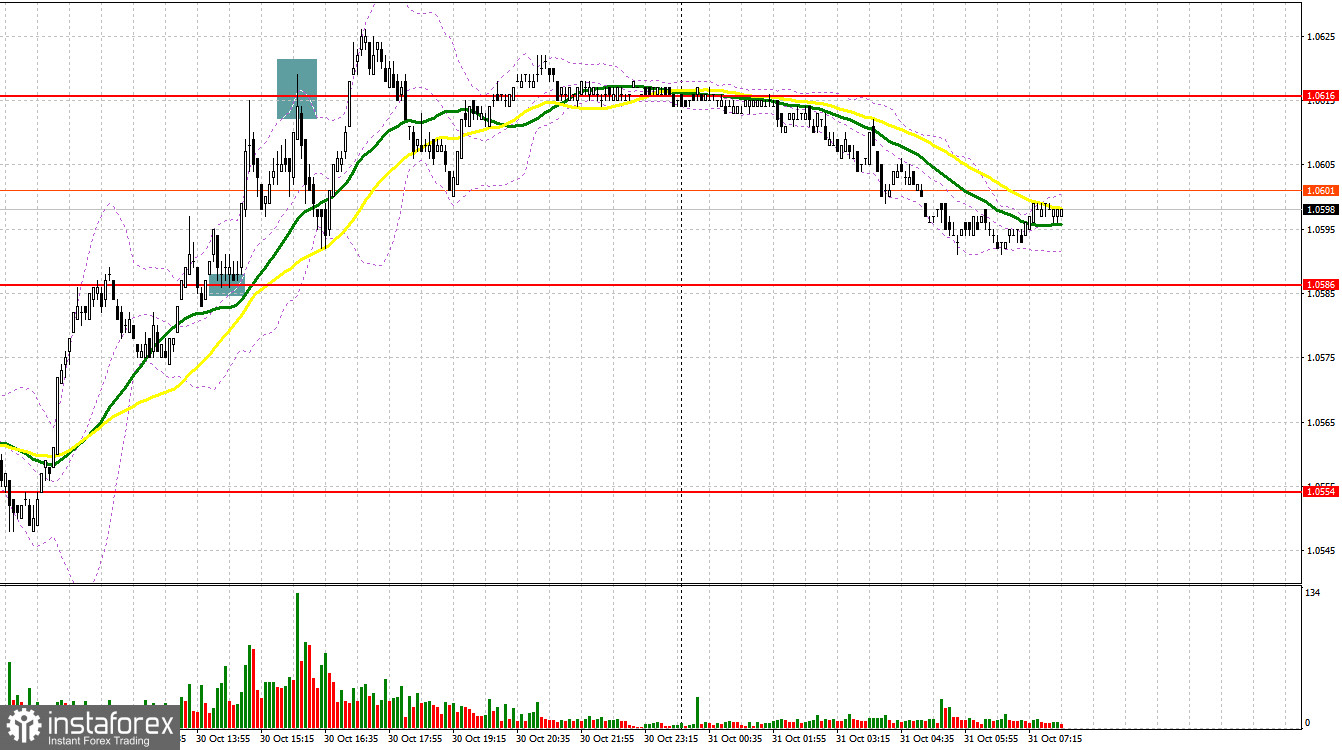Click the 31 Oct 03:15 time label
This screenshot has width=1342, height=750.
point(864,739)
